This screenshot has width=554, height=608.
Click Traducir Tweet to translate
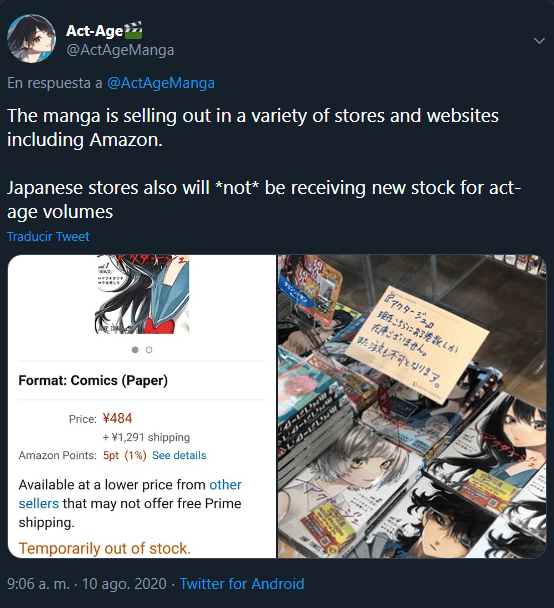click(x=48, y=237)
